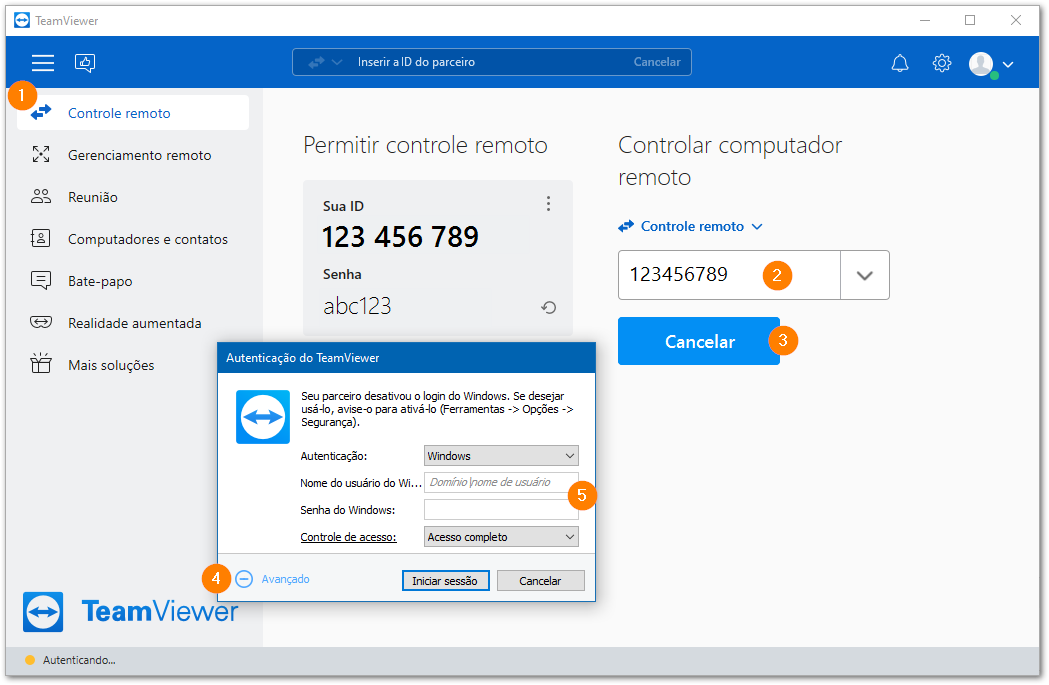Click the Iniciar sessão button

click(x=446, y=581)
